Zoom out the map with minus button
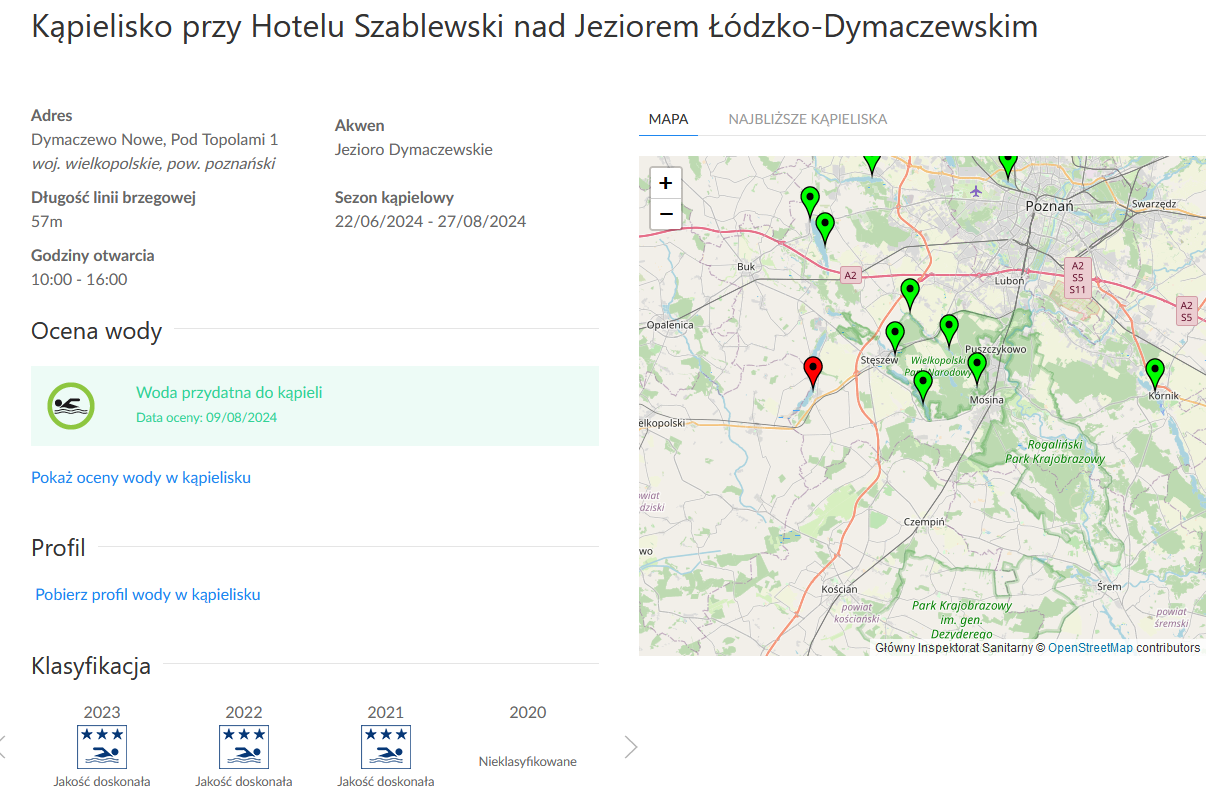1231x805 pixels. click(665, 214)
